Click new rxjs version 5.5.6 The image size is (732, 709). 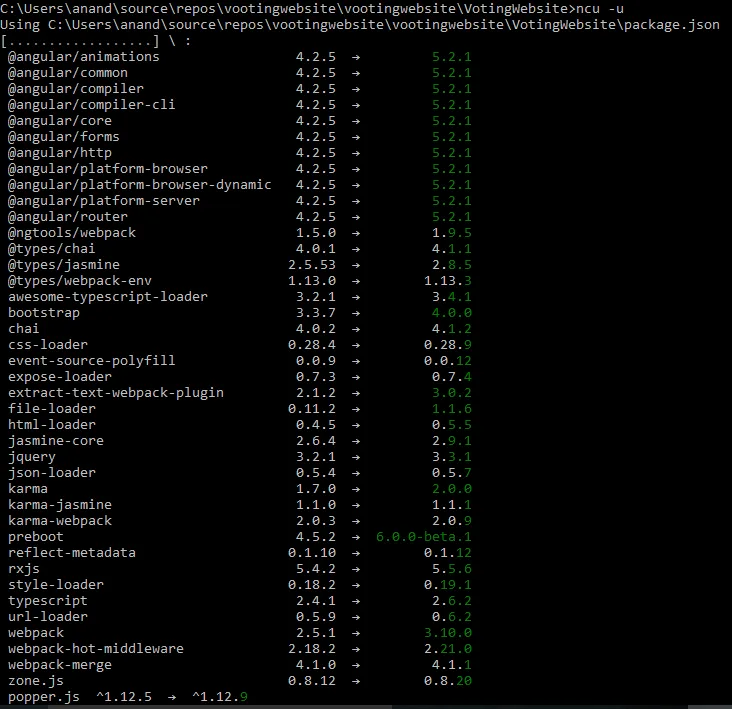451,569
